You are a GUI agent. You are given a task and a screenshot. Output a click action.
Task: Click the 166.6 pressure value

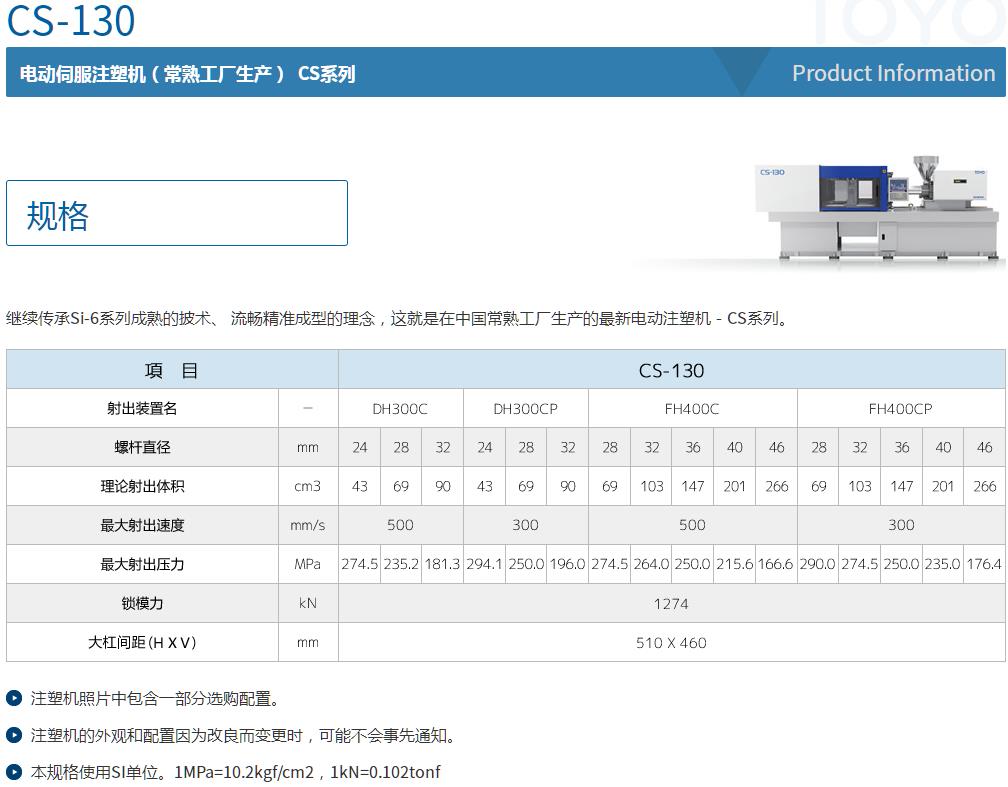point(776,564)
